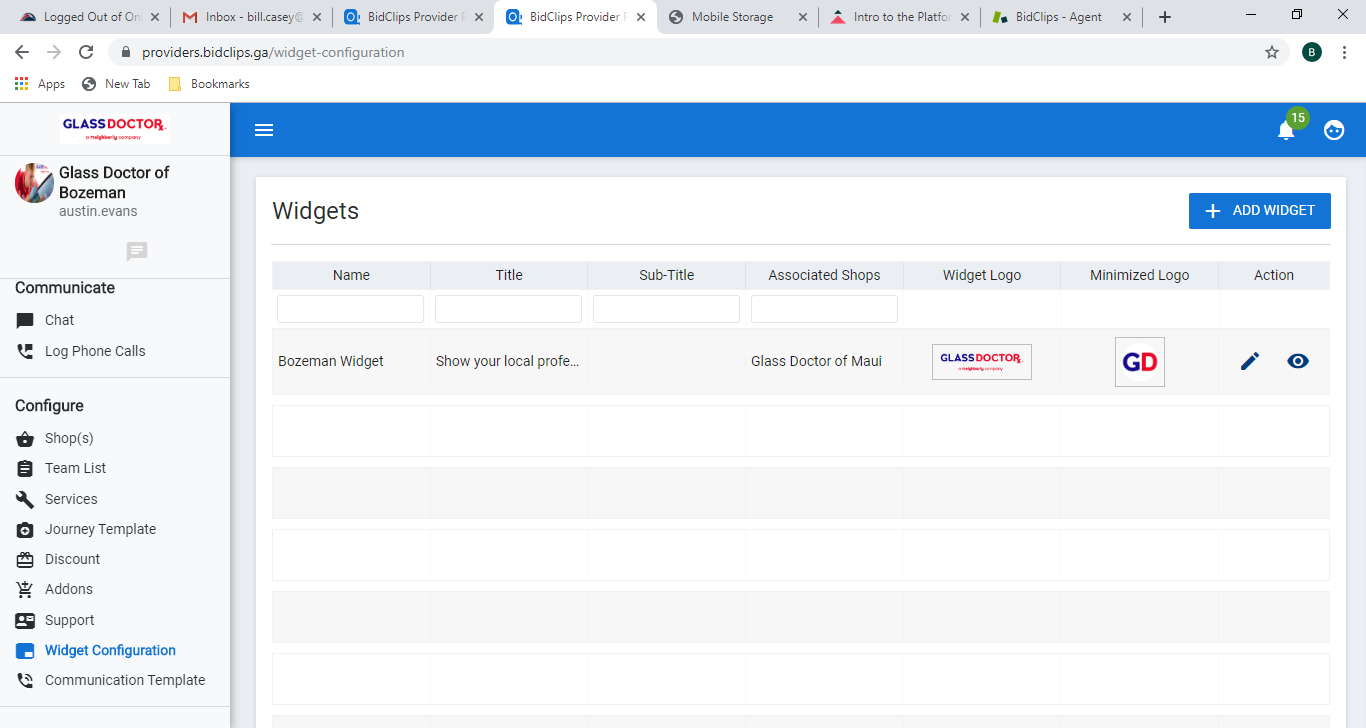Click the Associated Shops filter input

coord(824,309)
